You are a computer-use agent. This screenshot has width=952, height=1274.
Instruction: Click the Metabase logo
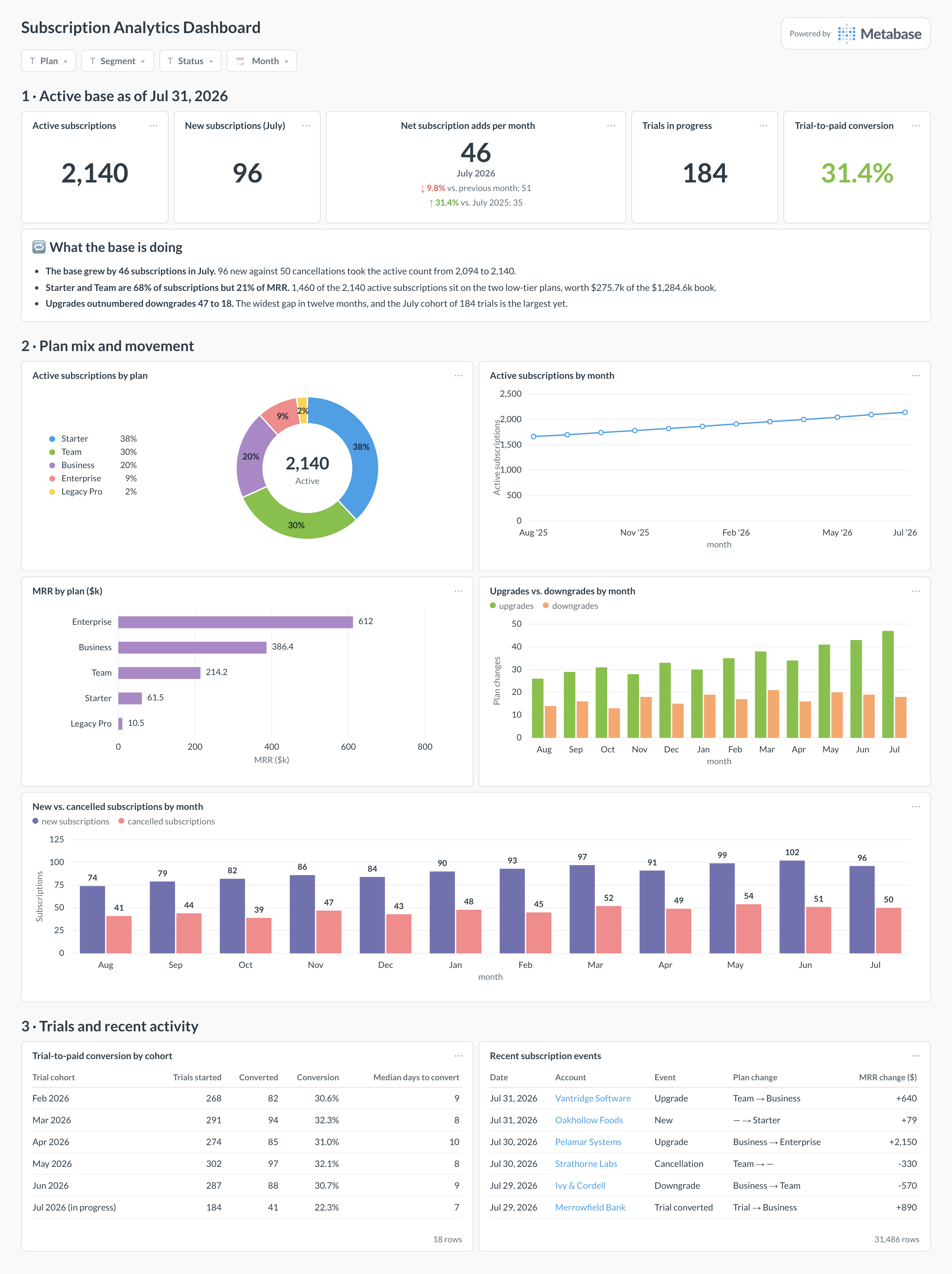(x=879, y=34)
